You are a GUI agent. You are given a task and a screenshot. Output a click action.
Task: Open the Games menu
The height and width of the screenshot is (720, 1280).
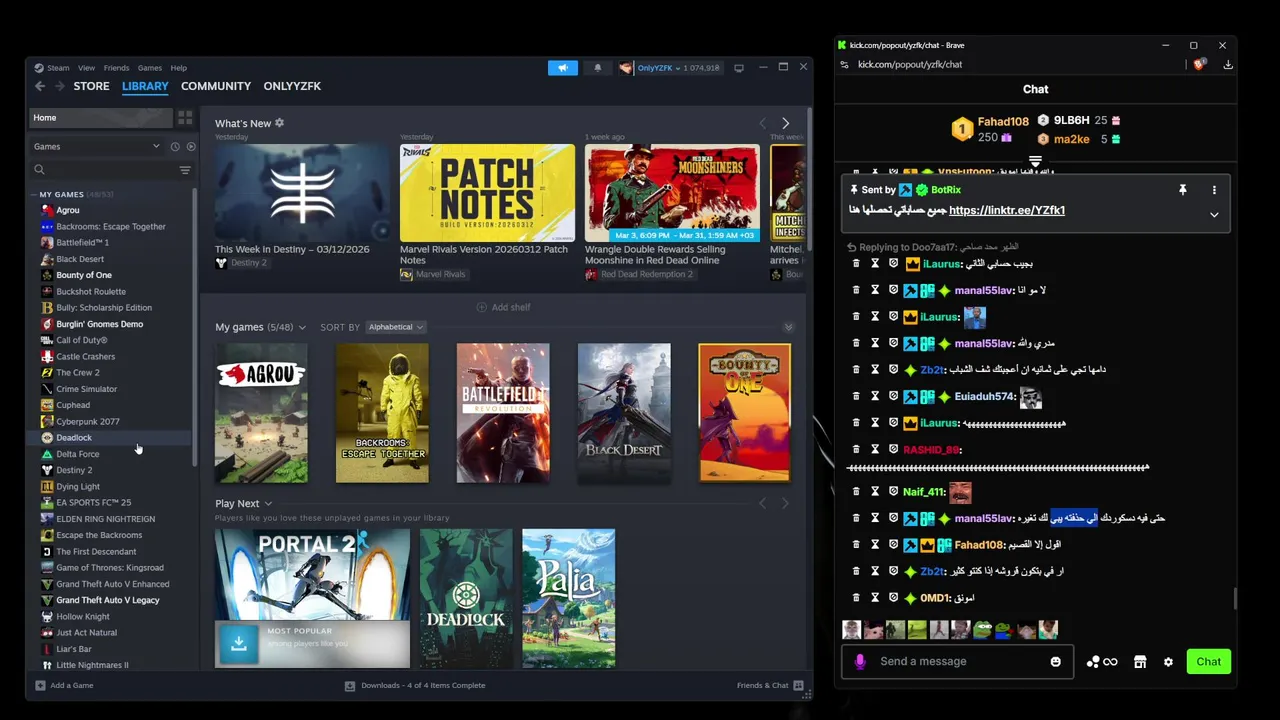click(x=150, y=68)
